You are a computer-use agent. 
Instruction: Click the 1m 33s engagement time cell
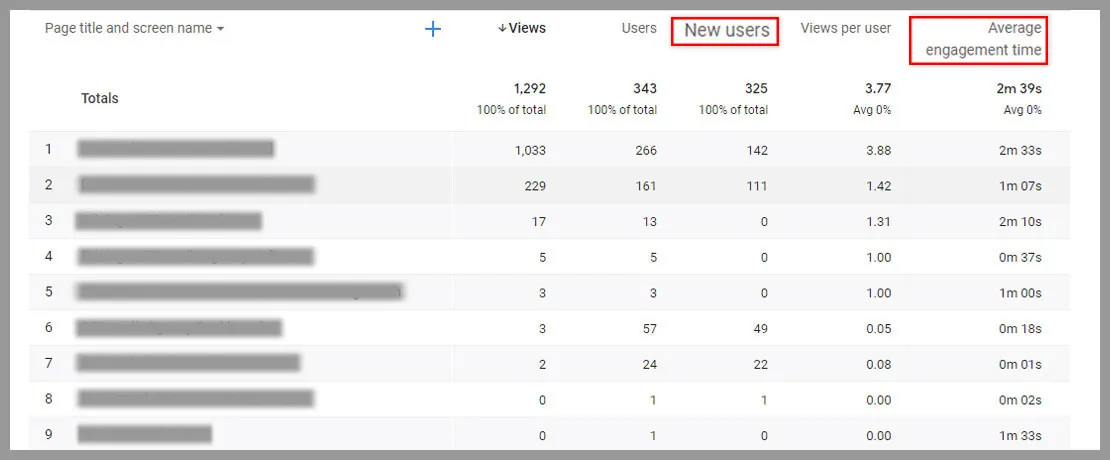(x=1019, y=435)
